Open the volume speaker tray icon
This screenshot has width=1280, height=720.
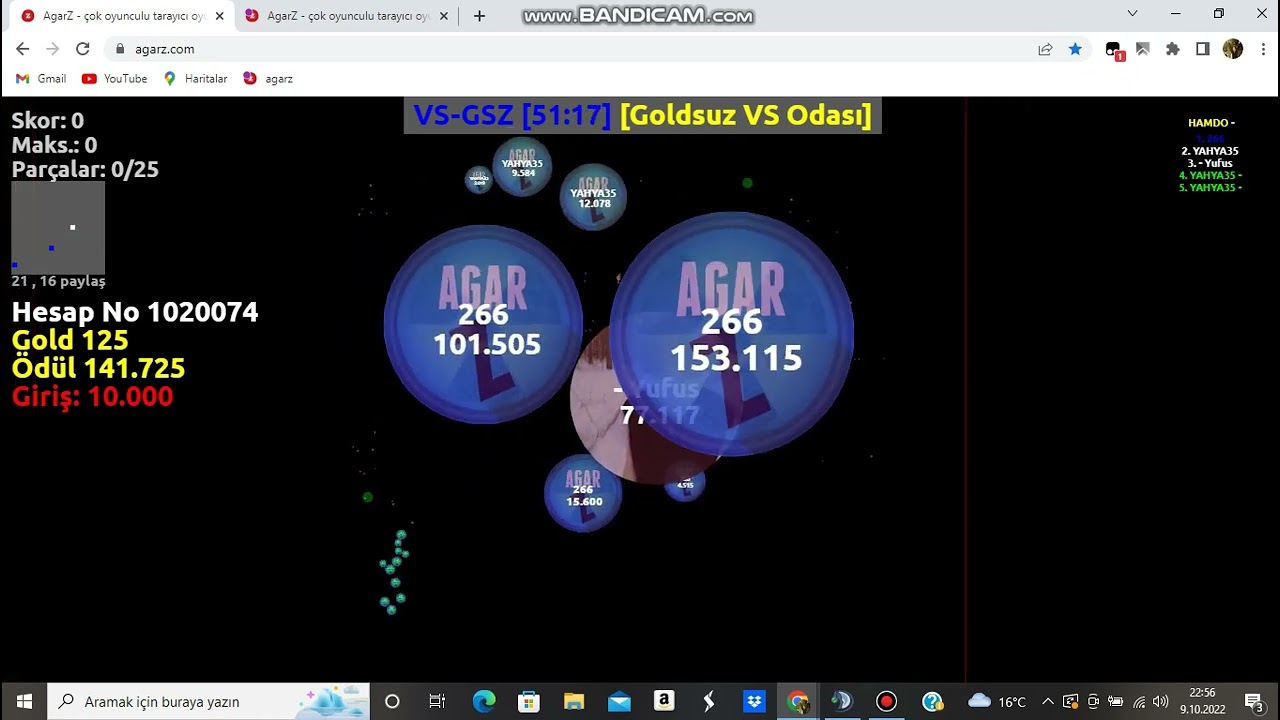1160,701
